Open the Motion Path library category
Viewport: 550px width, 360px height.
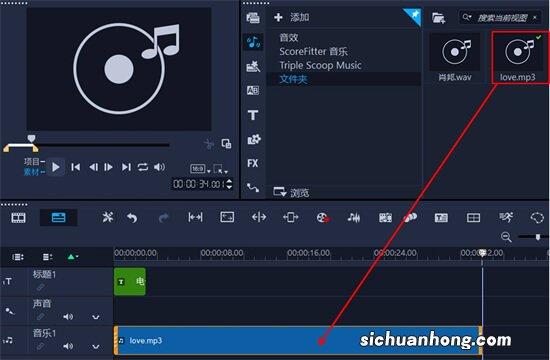pyautogui.click(x=253, y=188)
